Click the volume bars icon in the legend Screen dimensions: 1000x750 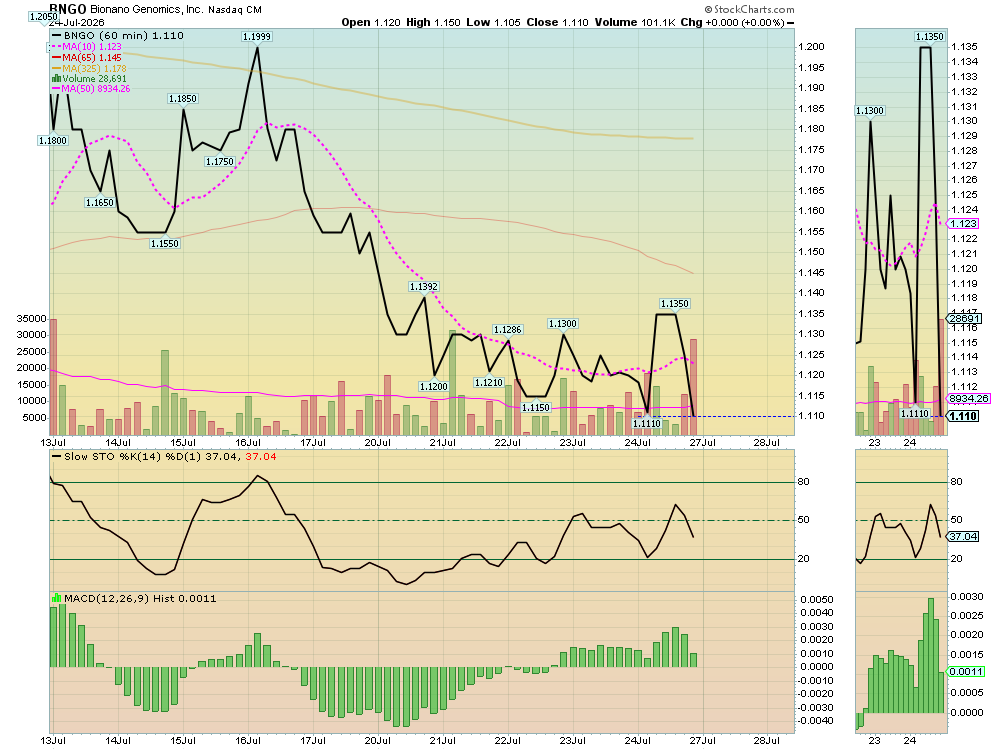pos(56,78)
